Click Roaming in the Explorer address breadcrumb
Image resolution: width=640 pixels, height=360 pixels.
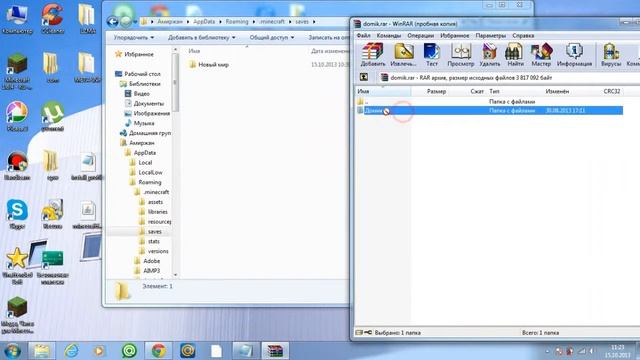pos(237,22)
